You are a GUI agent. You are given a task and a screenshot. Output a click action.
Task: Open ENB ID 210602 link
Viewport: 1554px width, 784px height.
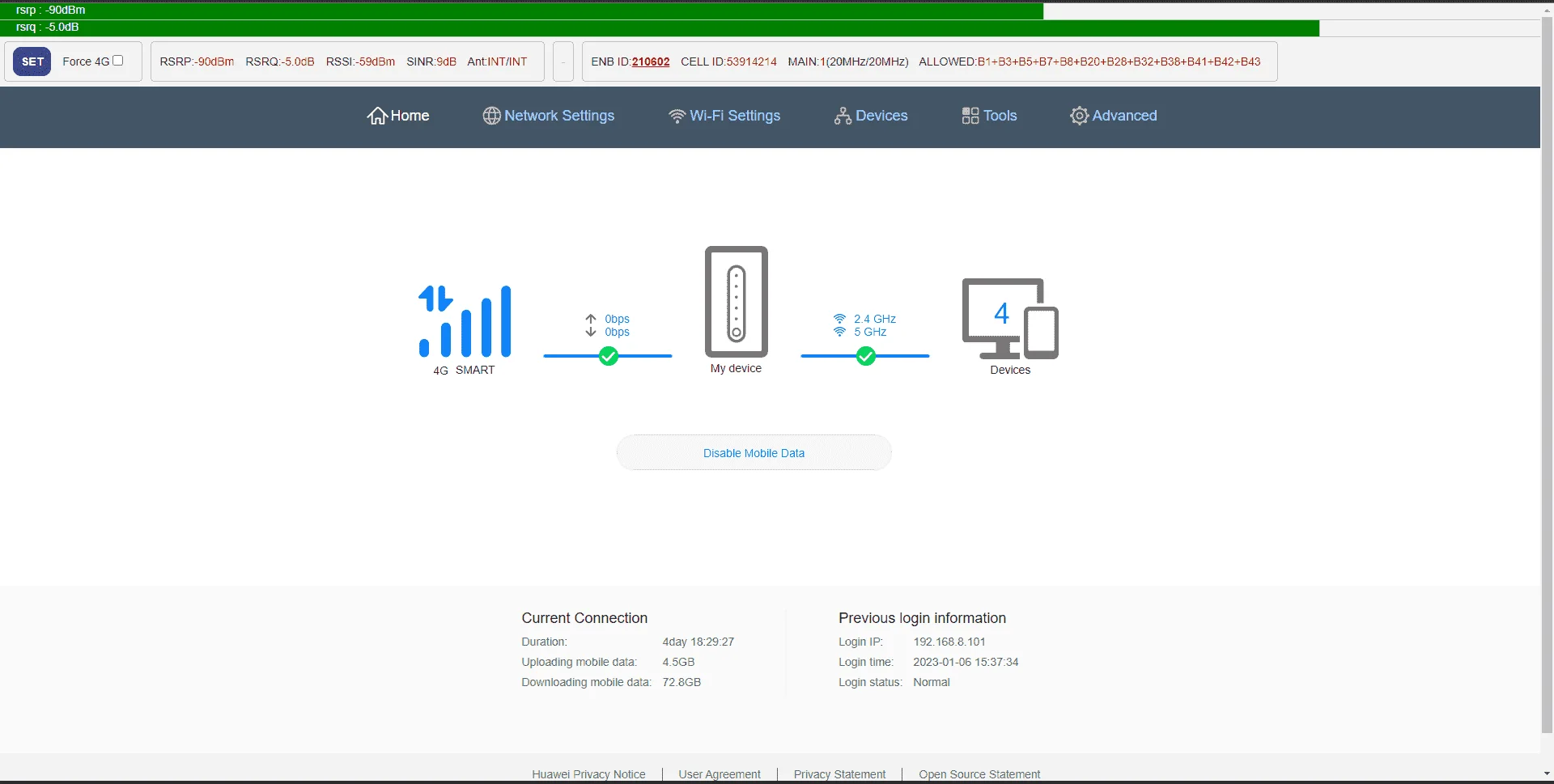651,61
